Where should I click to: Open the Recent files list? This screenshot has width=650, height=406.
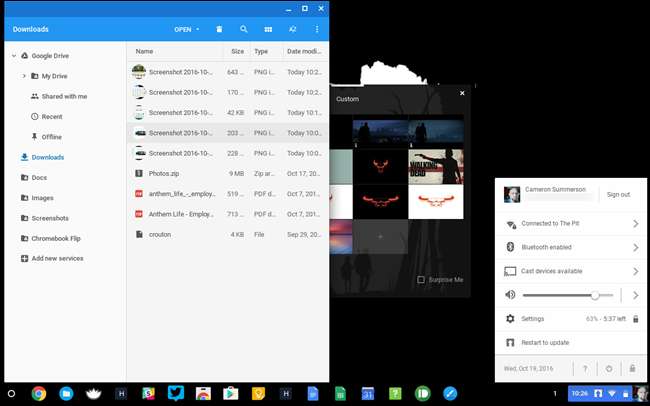(x=52, y=117)
